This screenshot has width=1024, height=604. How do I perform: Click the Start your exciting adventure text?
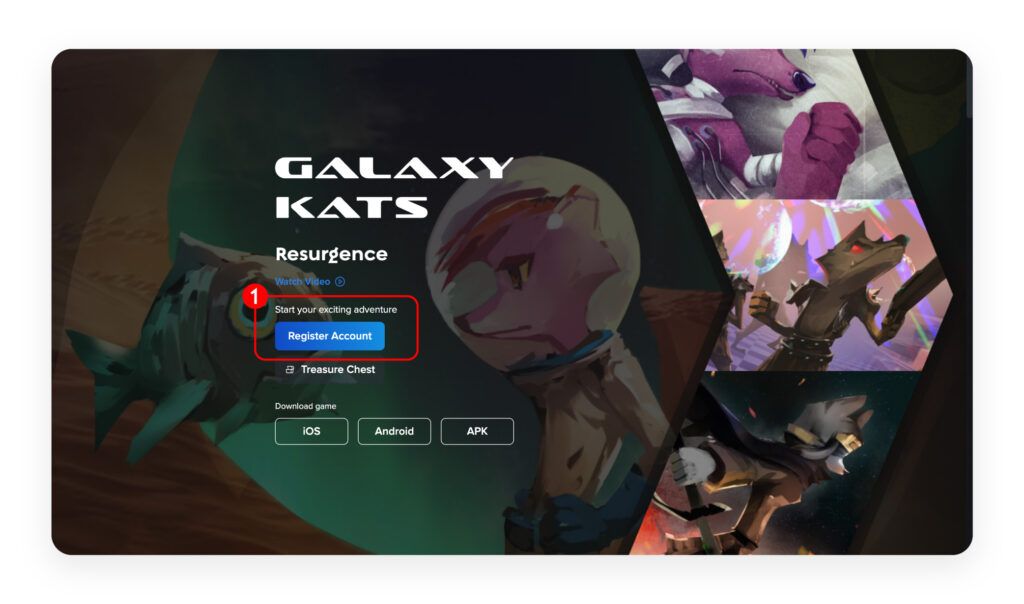pos(336,310)
